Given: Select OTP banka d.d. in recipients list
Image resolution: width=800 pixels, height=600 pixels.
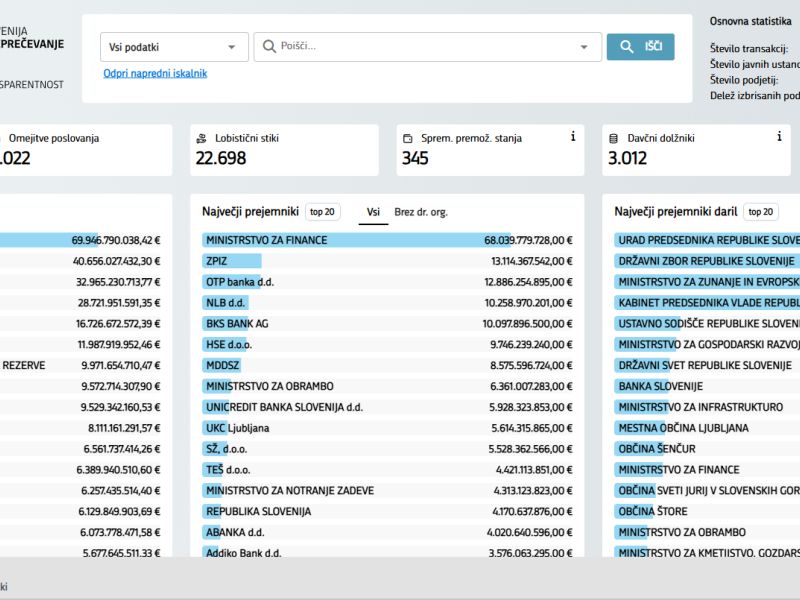Looking at the screenshot, I should 240,282.
